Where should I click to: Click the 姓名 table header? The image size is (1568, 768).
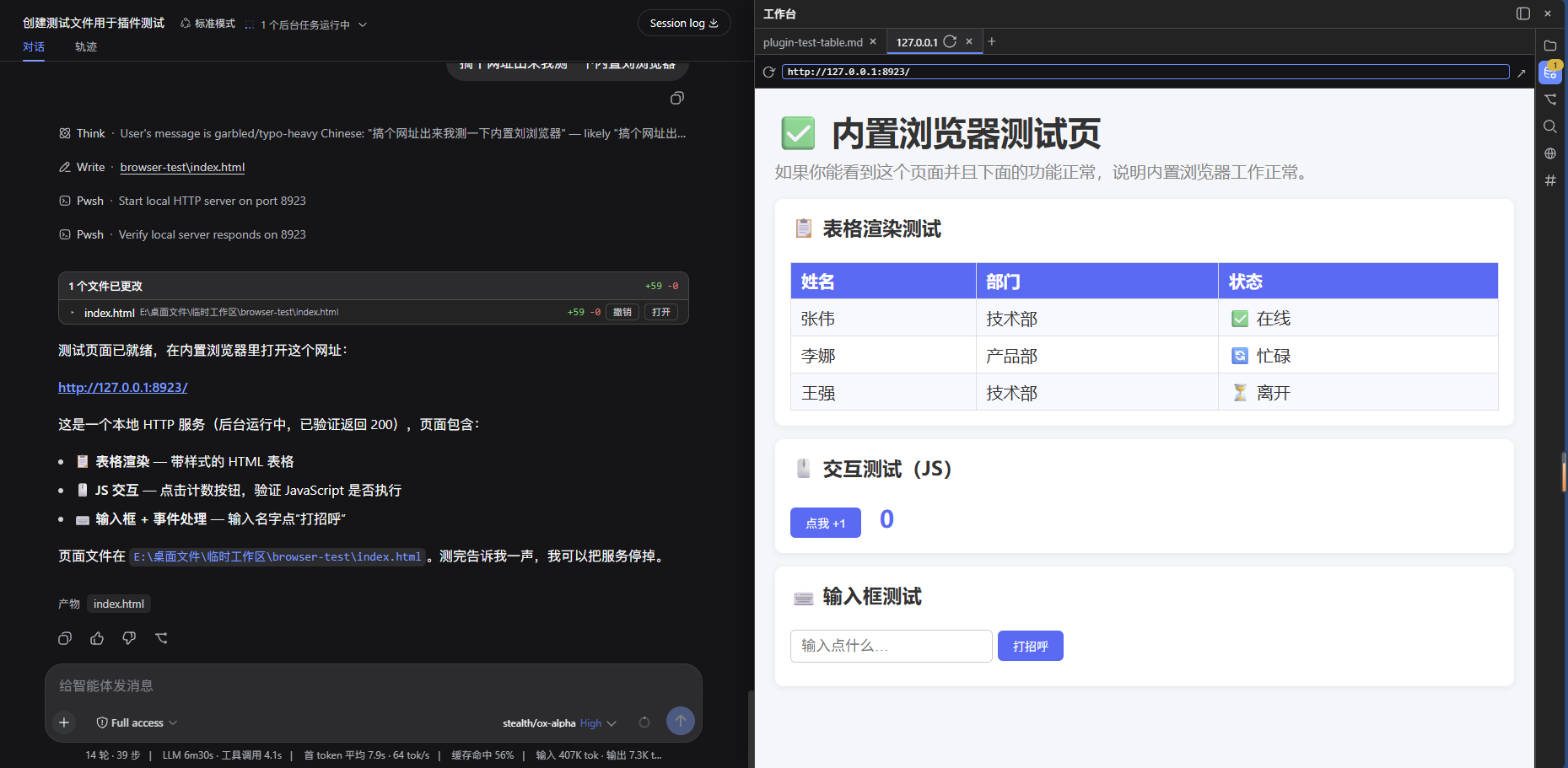883,282
